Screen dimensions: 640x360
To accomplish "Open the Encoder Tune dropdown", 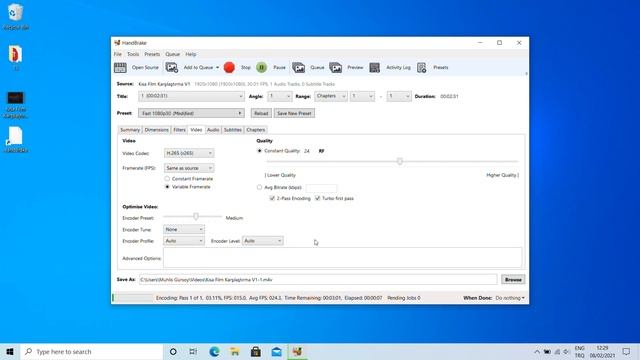I will 184,229.
